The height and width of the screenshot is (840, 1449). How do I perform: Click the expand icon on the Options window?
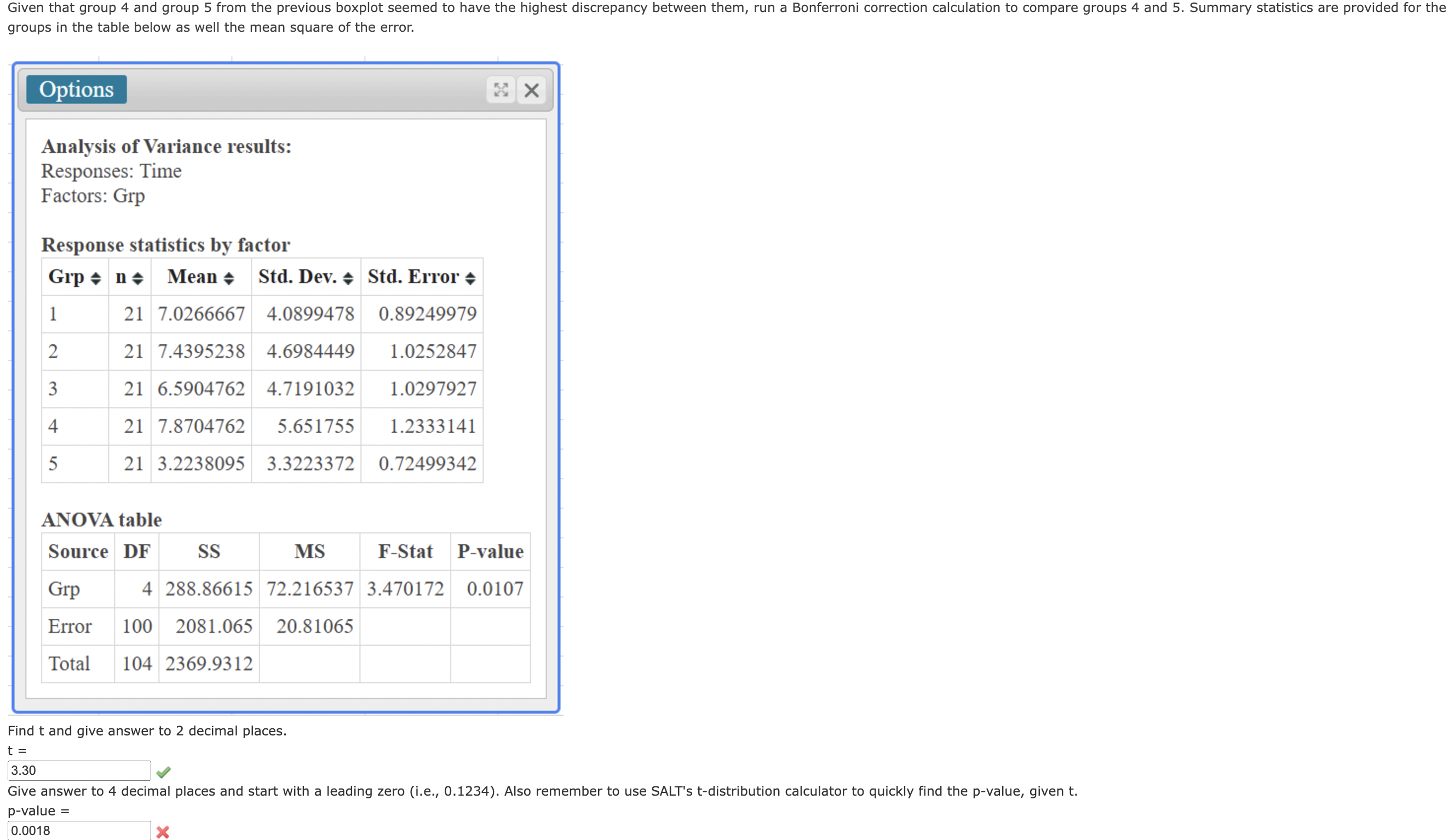(501, 90)
